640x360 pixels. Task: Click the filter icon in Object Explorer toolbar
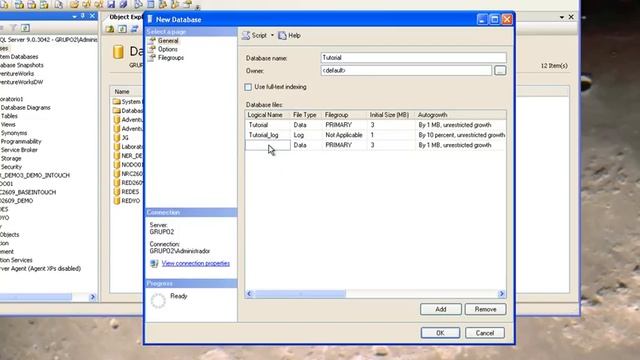(x=13, y=28)
